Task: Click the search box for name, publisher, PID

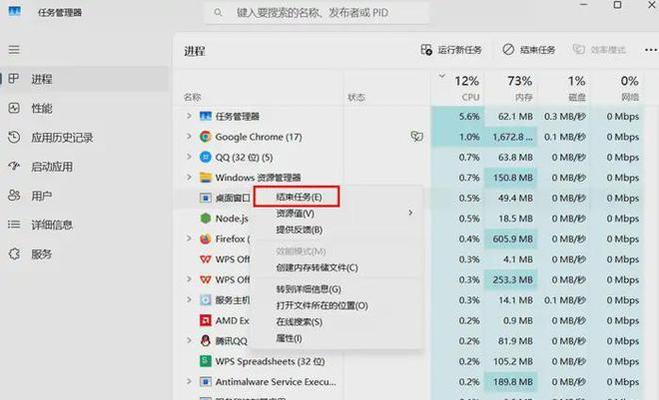Action: pyautogui.click(x=316, y=13)
